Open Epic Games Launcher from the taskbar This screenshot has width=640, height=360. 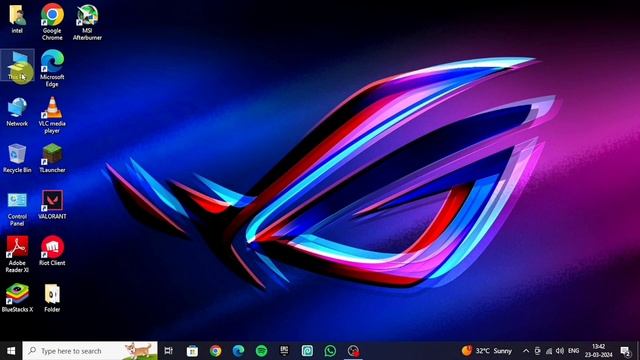pyautogui.click(x=284, y=351)
